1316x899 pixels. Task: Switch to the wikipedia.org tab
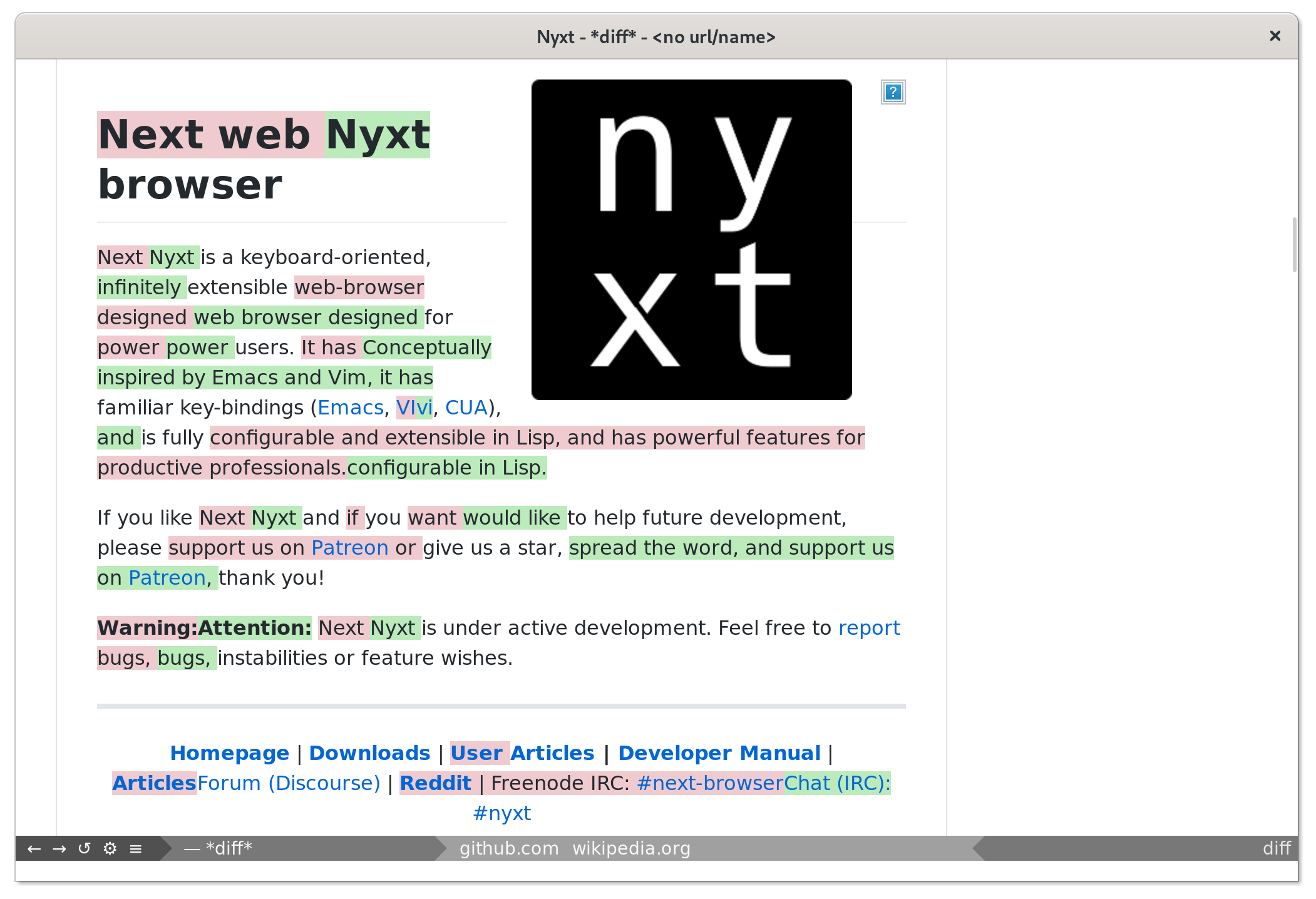click(631, 849)
